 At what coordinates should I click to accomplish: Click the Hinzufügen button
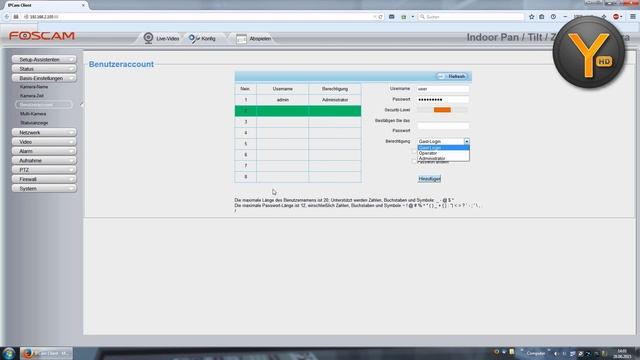coord(429,179)
